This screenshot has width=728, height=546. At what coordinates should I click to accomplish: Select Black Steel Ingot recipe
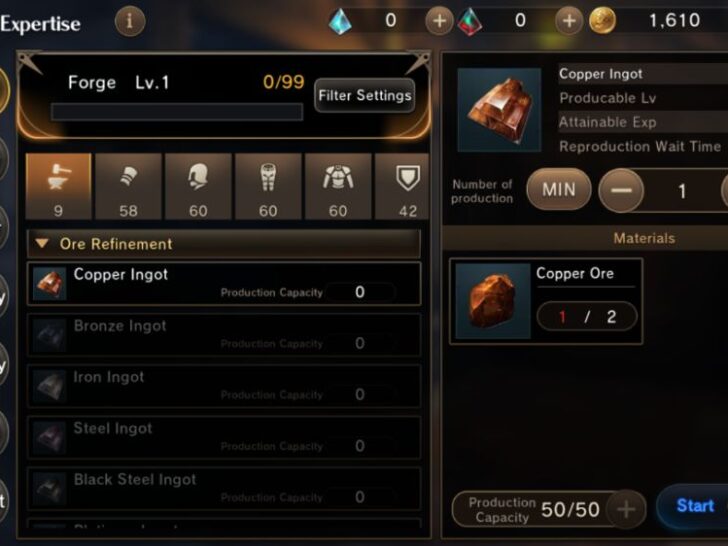tap(224, 488)
